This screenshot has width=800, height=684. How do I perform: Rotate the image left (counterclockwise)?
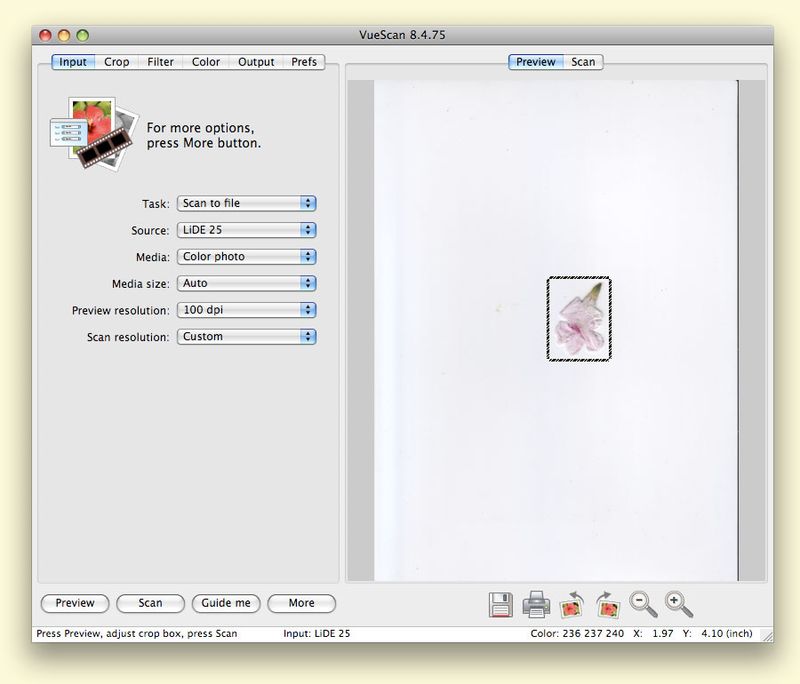pyautogui.click(x=573, y=604)
